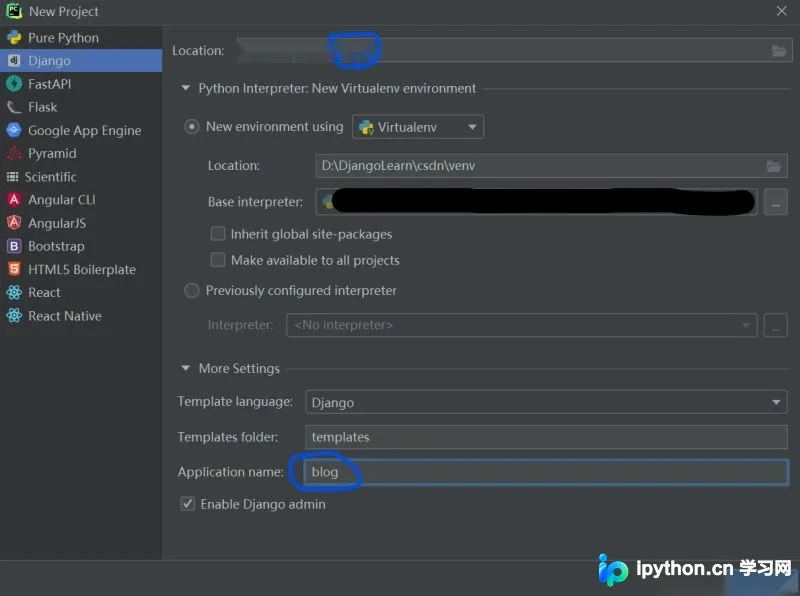This screenshot has height=596, width=800.
Task: Collapse the Python Interpreter section
Action: coord(186,88)
